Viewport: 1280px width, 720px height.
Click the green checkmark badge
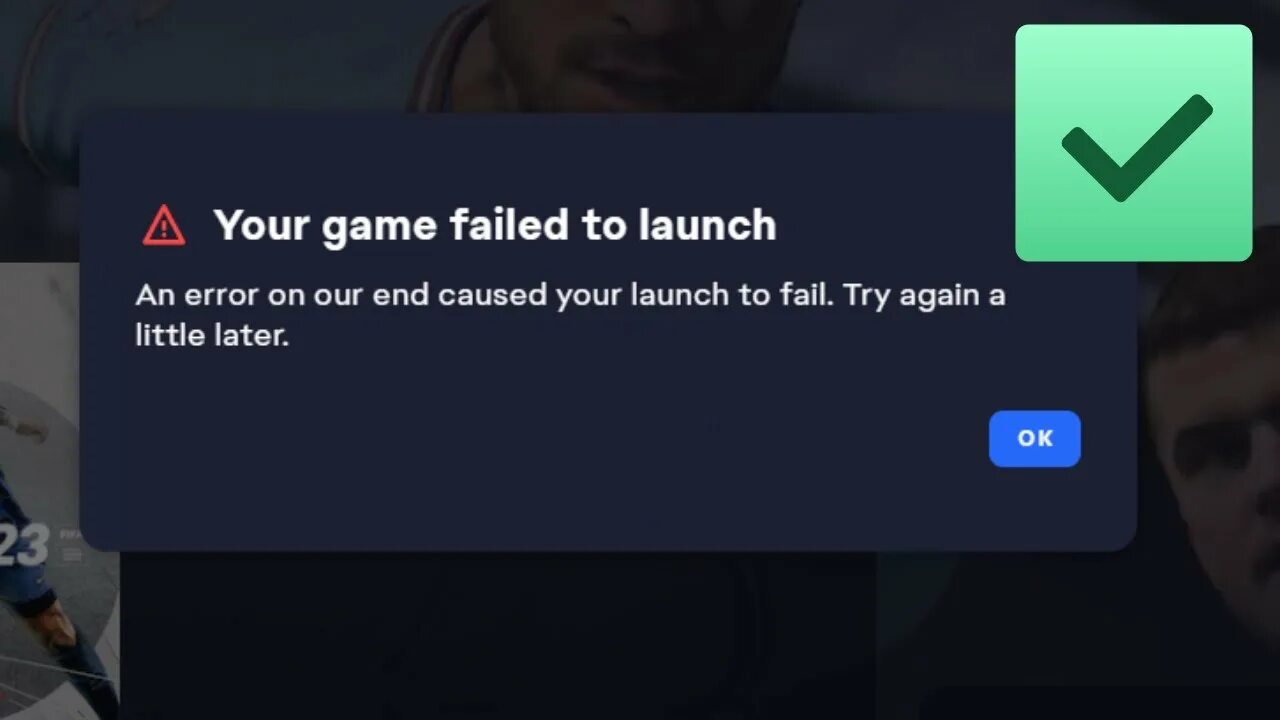(x=1134, y=143)
